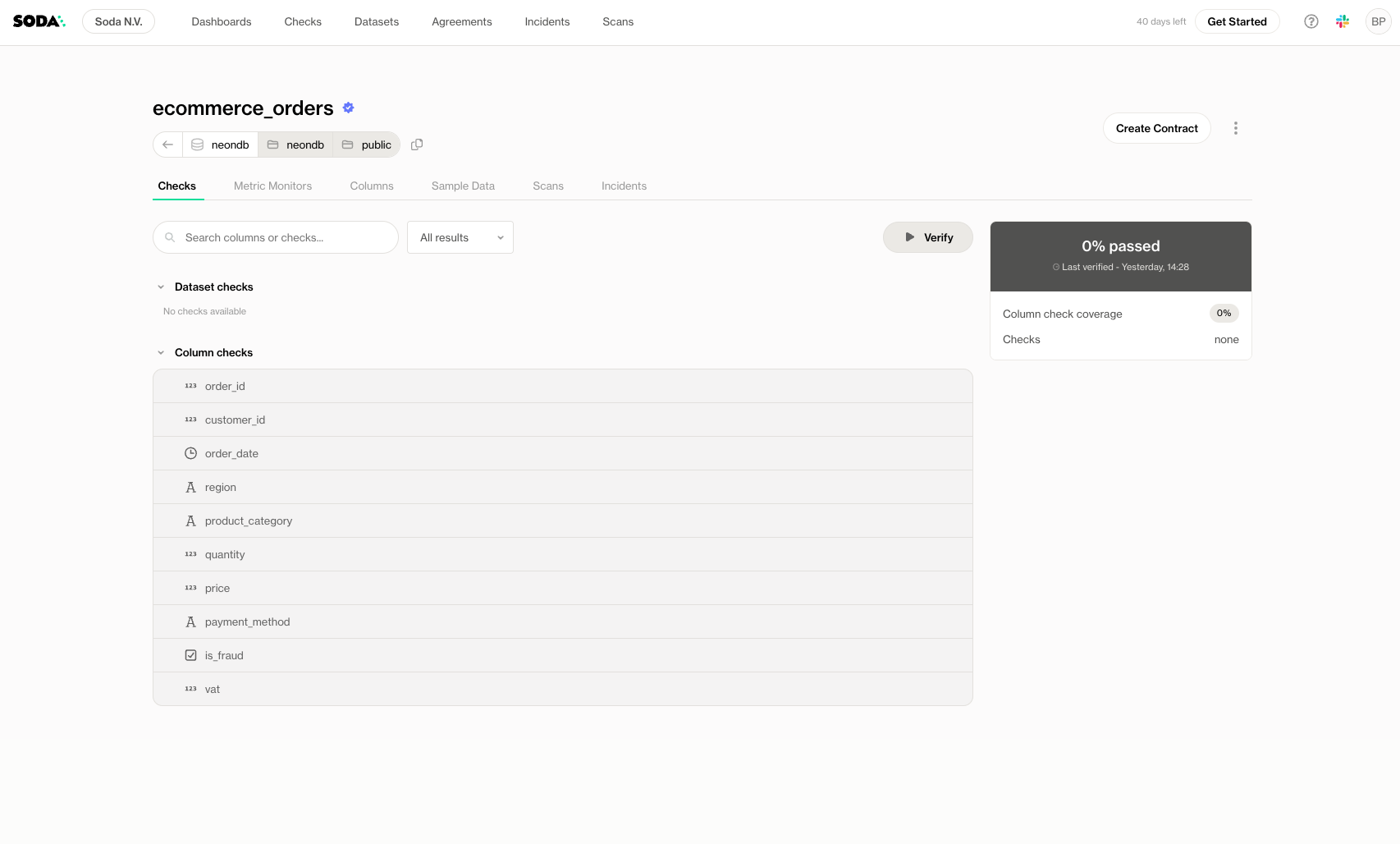The image size is (1400, 844).
Task: Open the customer_id column row
Action: pyautogui.click(x=563, y=420)
